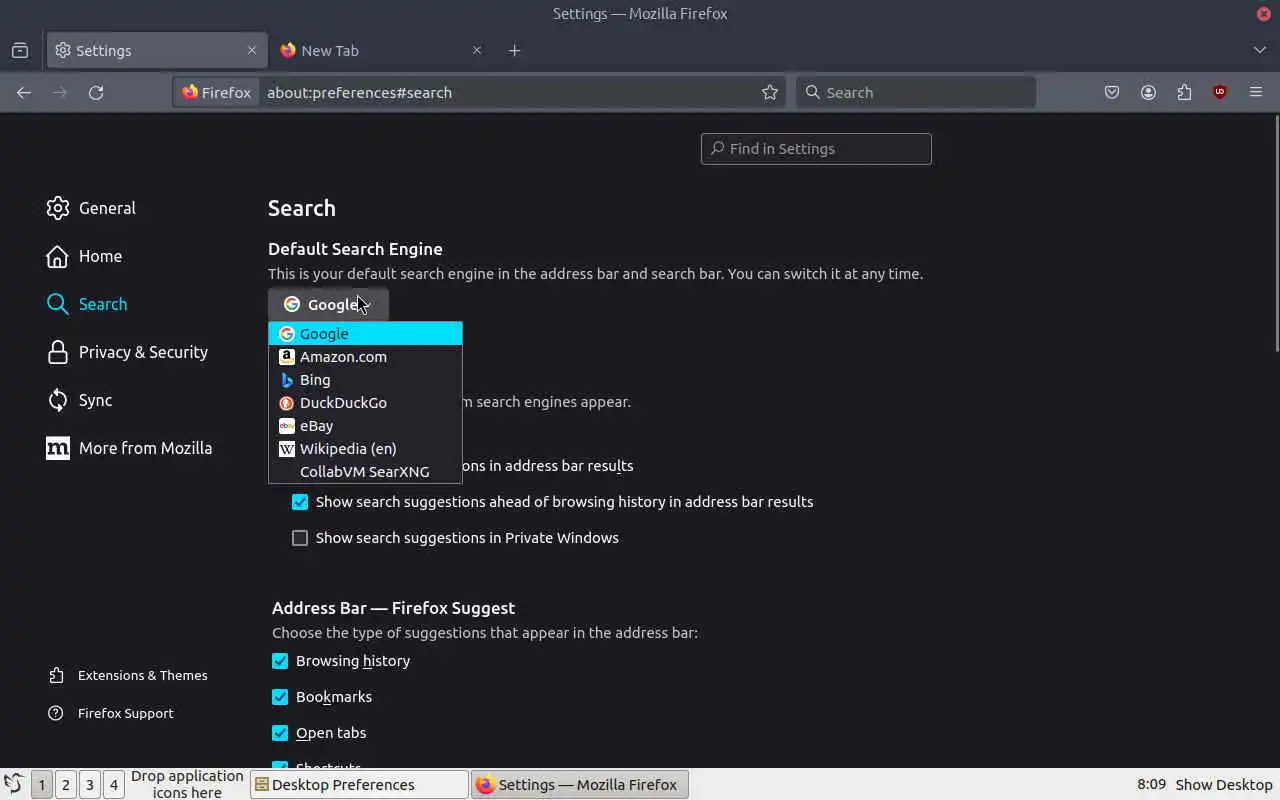Choose Bing in the engine list
1280x800 pixels.
pos(365,380)
